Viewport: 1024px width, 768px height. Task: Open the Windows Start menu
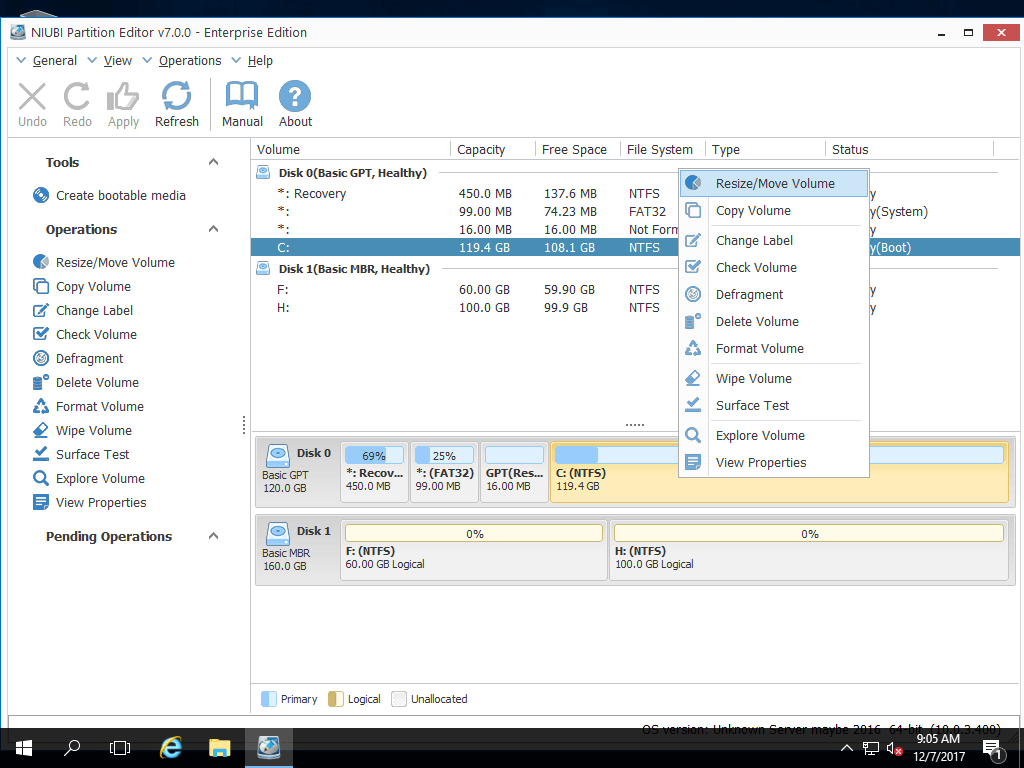point(24,748)
